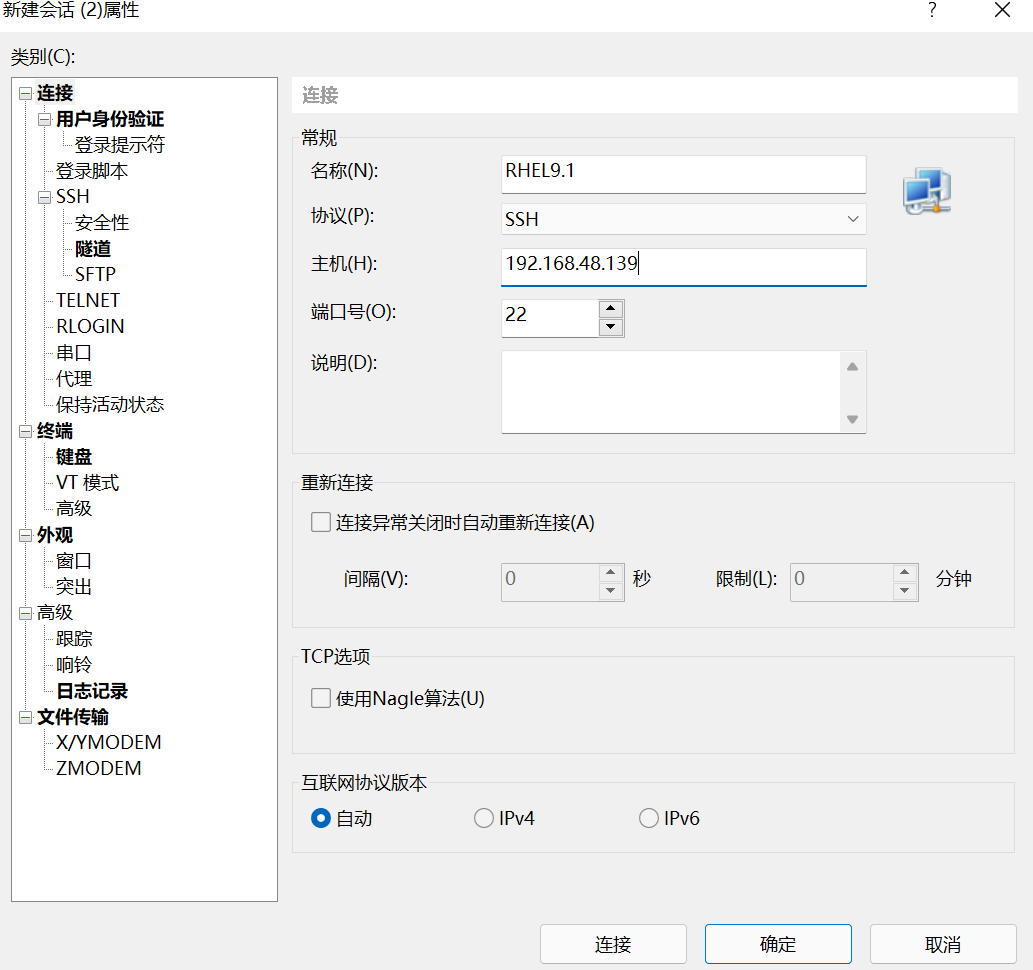
Task: Focus the 端口号 port field
Action: [550, 318]
